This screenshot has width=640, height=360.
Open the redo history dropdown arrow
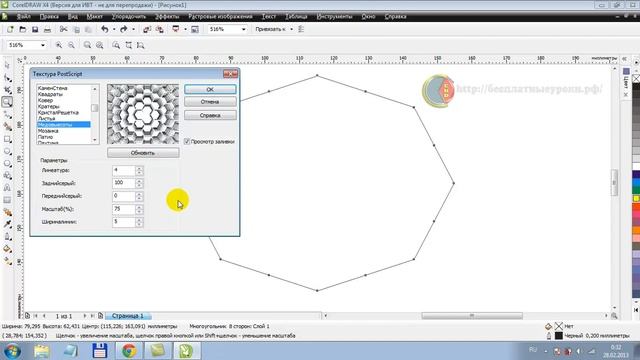tap(133, 29)
